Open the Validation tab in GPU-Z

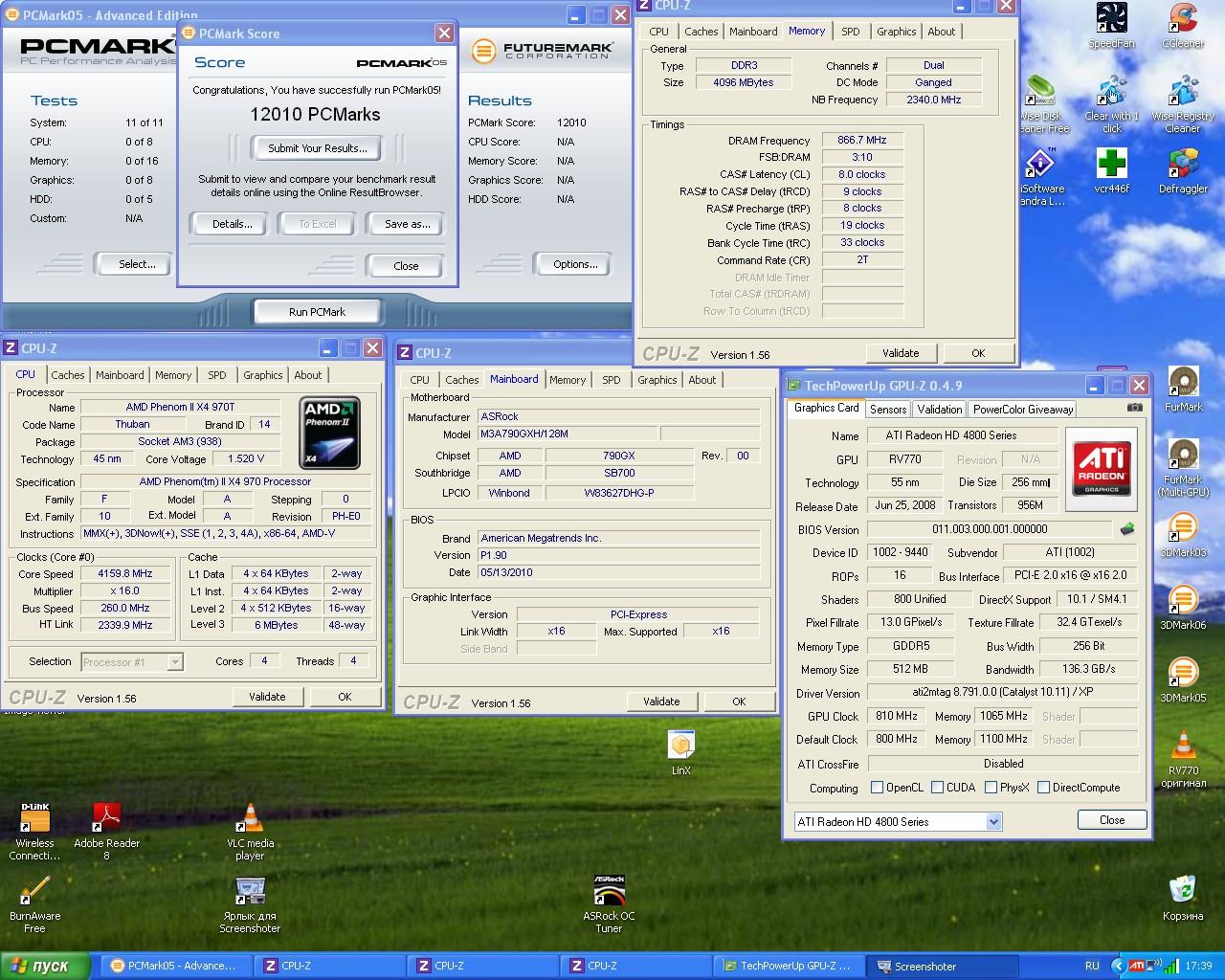pyautogui.click(x=940, y=410)
